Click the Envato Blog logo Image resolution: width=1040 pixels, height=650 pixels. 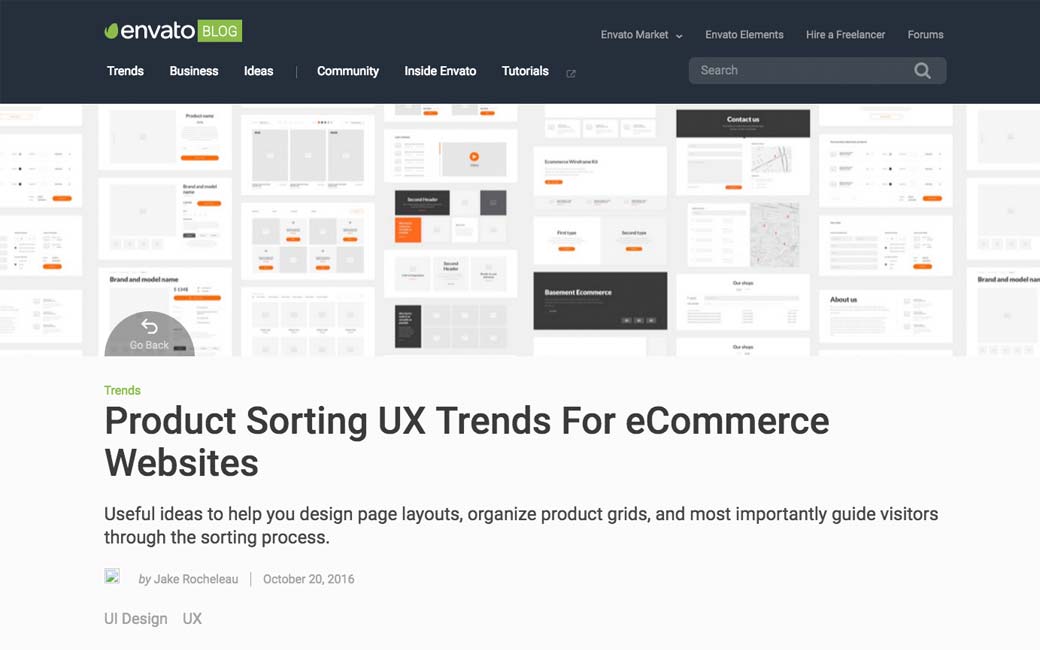(x=173, y=31)
